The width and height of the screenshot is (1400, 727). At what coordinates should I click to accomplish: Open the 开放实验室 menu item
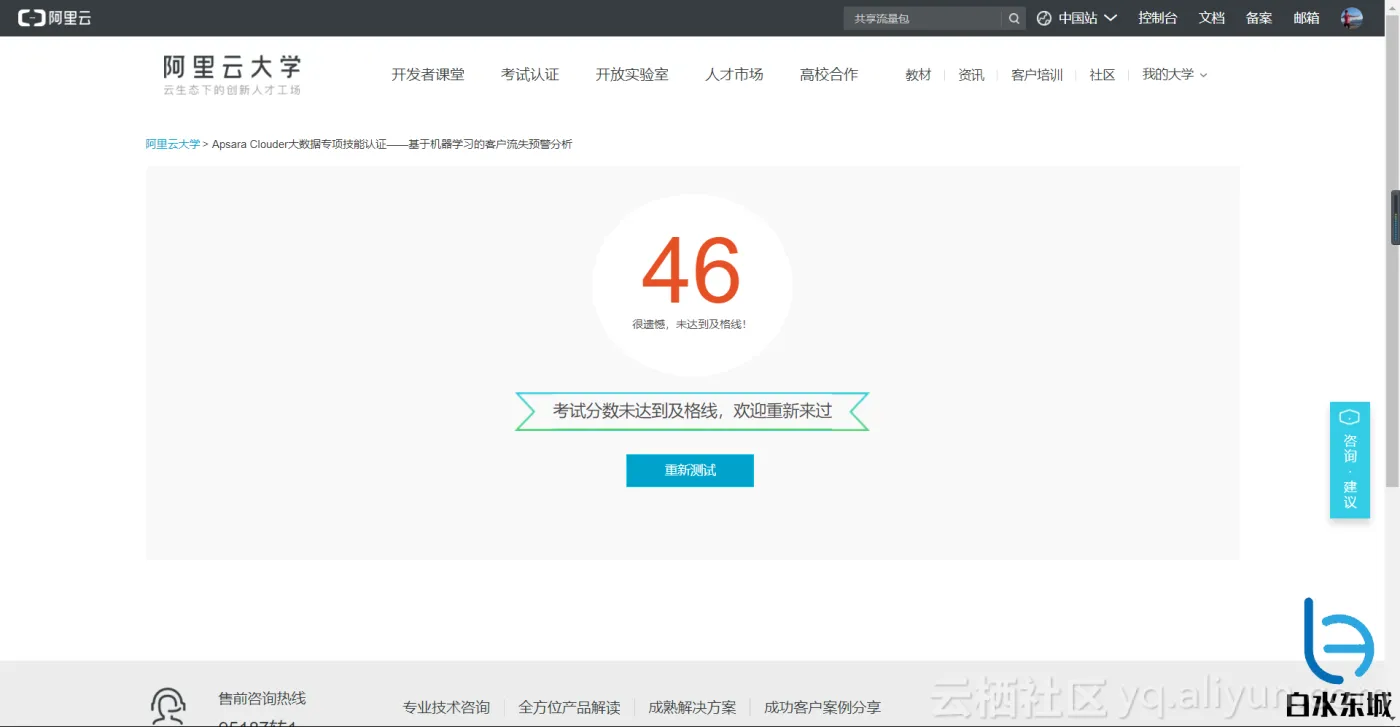(x=632, y=74)
